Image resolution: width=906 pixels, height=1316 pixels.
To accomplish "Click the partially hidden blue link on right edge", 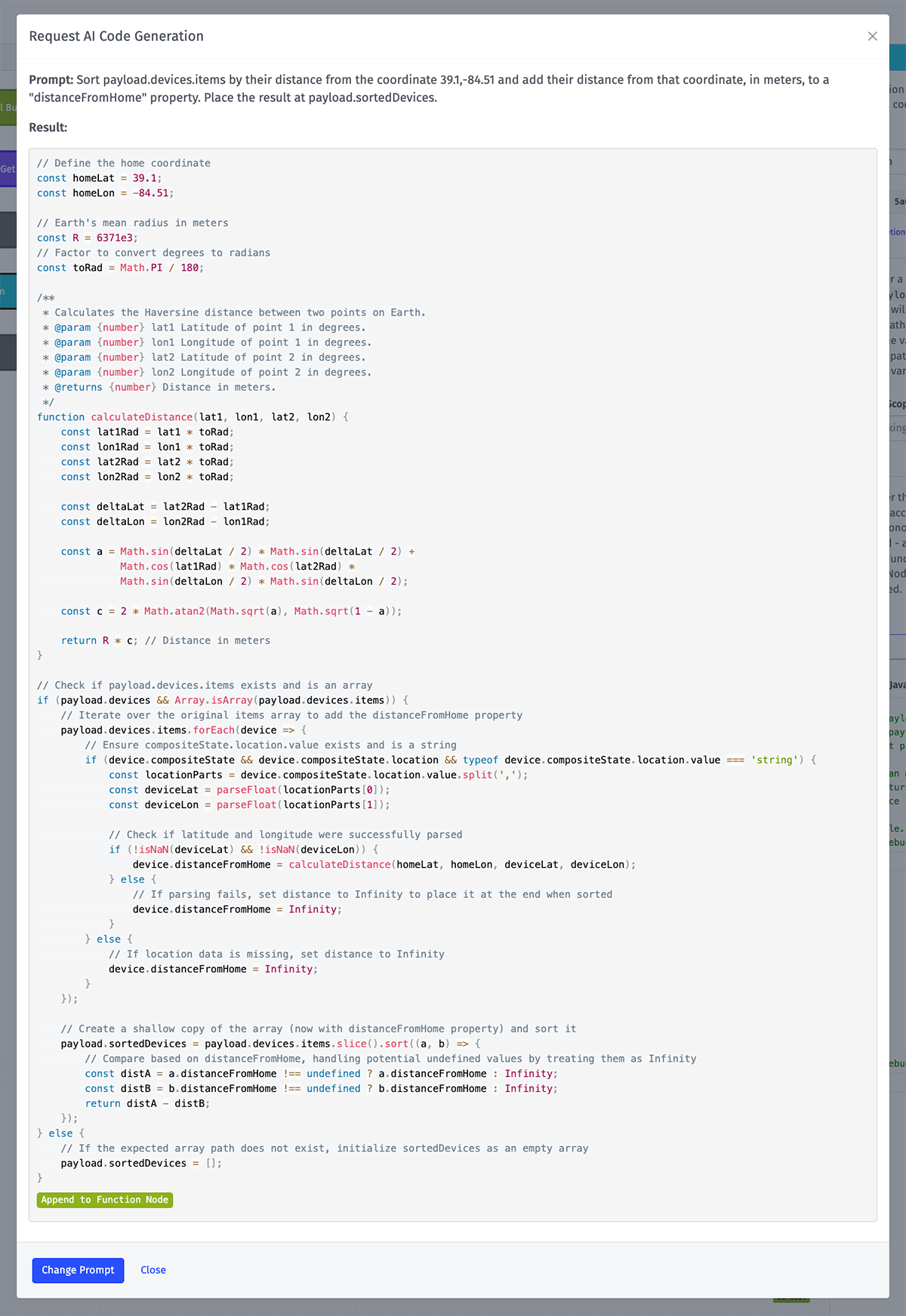I will (897, 232).
